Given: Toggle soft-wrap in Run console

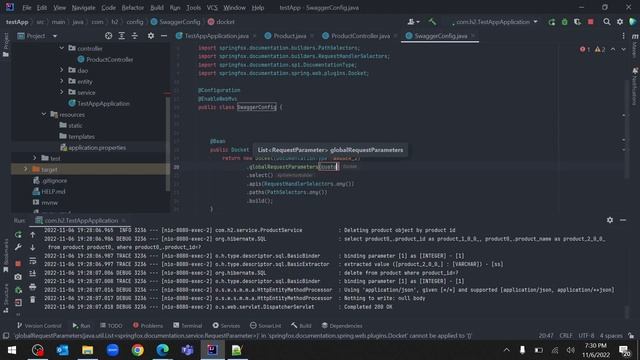Looking at the screenshot, I should coord(33,261).
